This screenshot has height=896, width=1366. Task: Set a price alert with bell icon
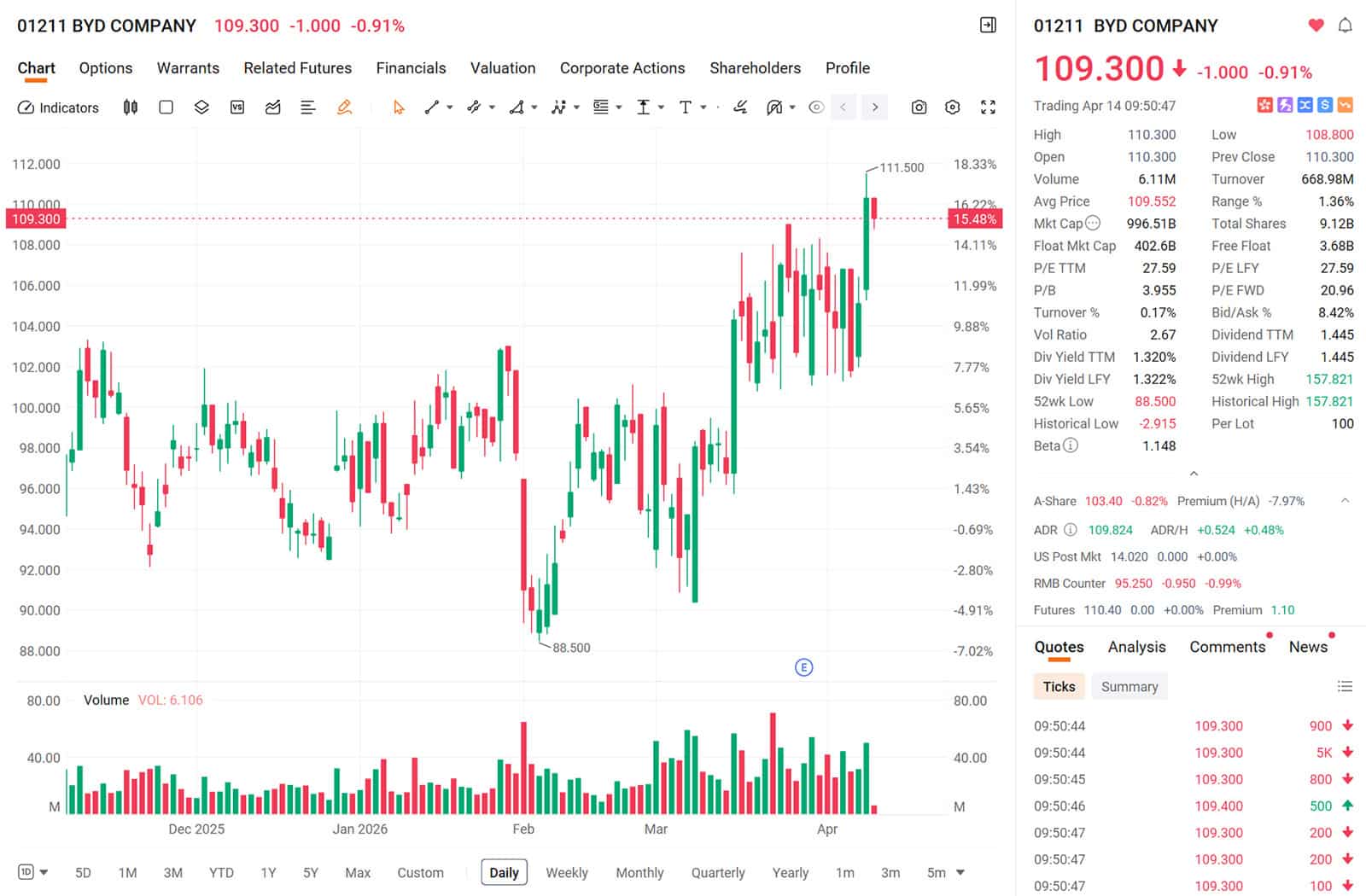click(x=1345, y=26)
